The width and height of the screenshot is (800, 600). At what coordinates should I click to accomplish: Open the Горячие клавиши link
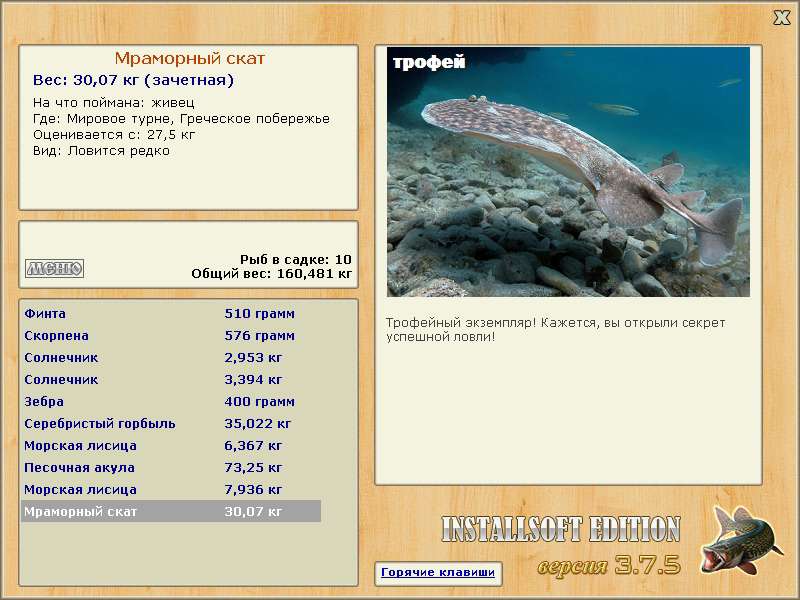click(438, 572)
